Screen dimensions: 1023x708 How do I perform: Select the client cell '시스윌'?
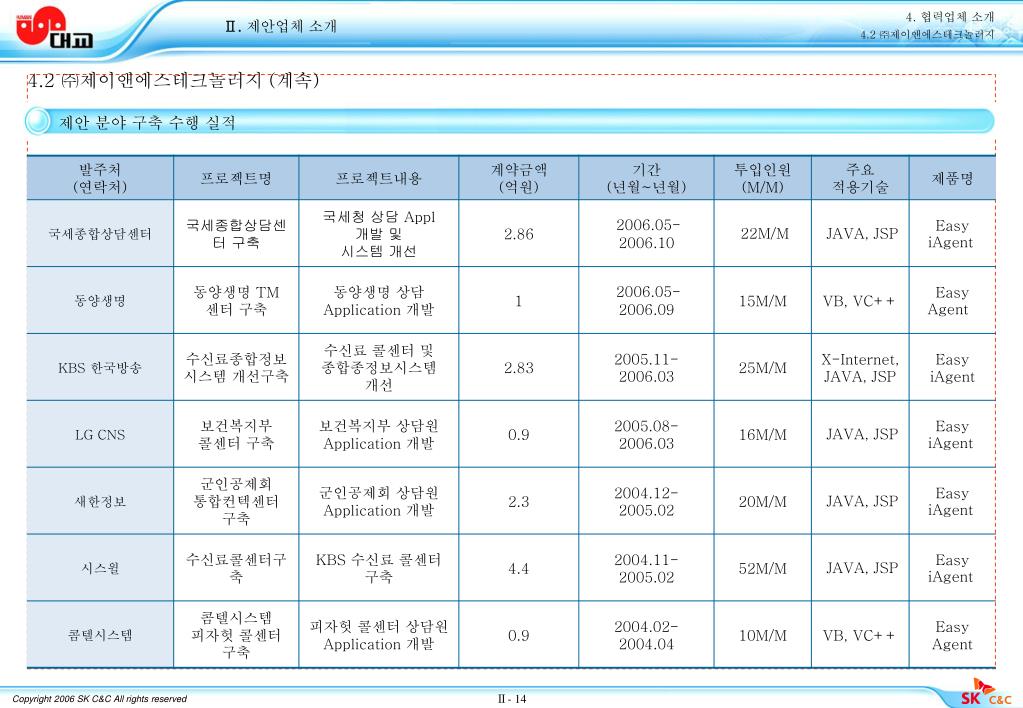coord(100,568)
